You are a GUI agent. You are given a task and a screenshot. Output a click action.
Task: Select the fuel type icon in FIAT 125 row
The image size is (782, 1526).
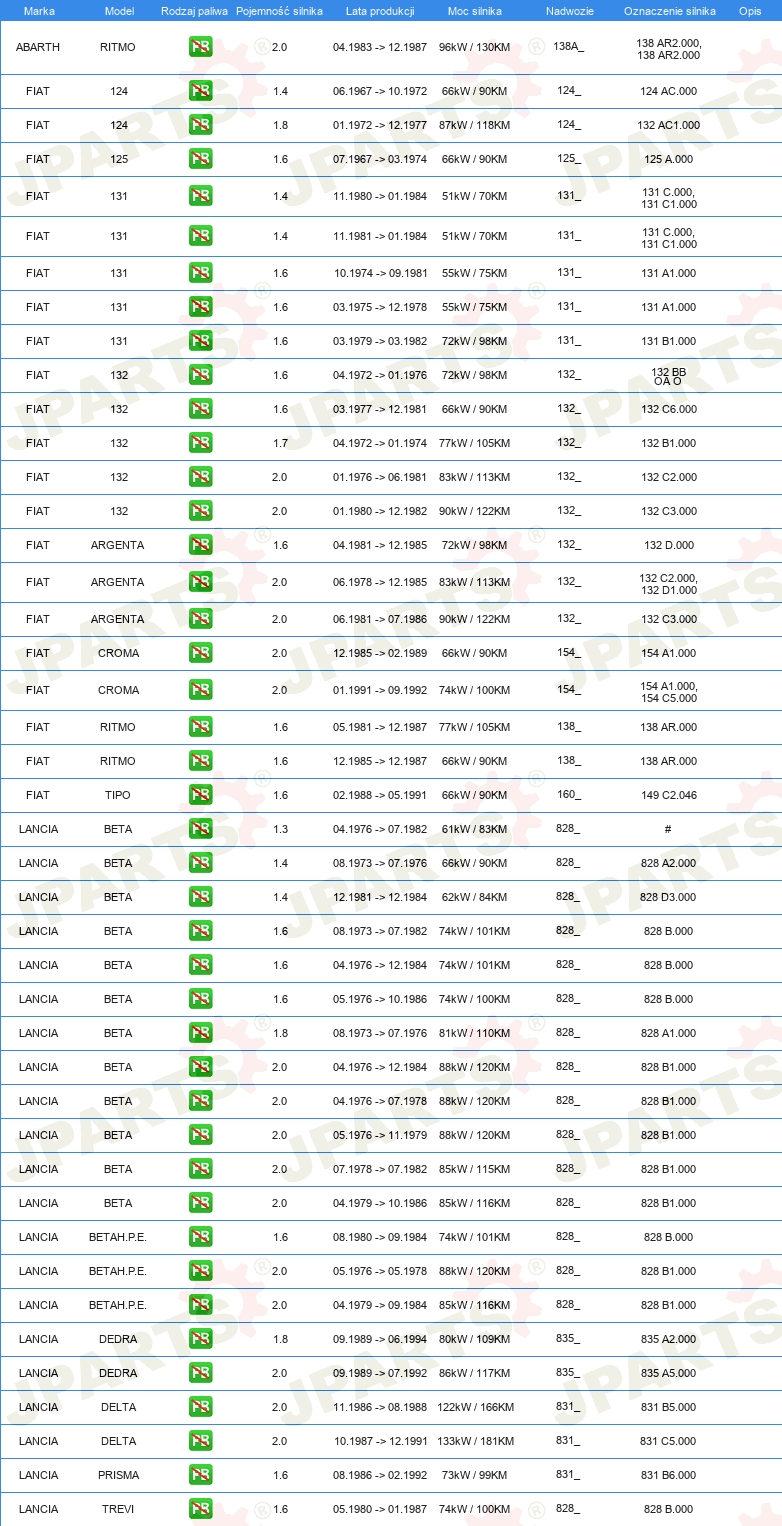pos(201,159)
